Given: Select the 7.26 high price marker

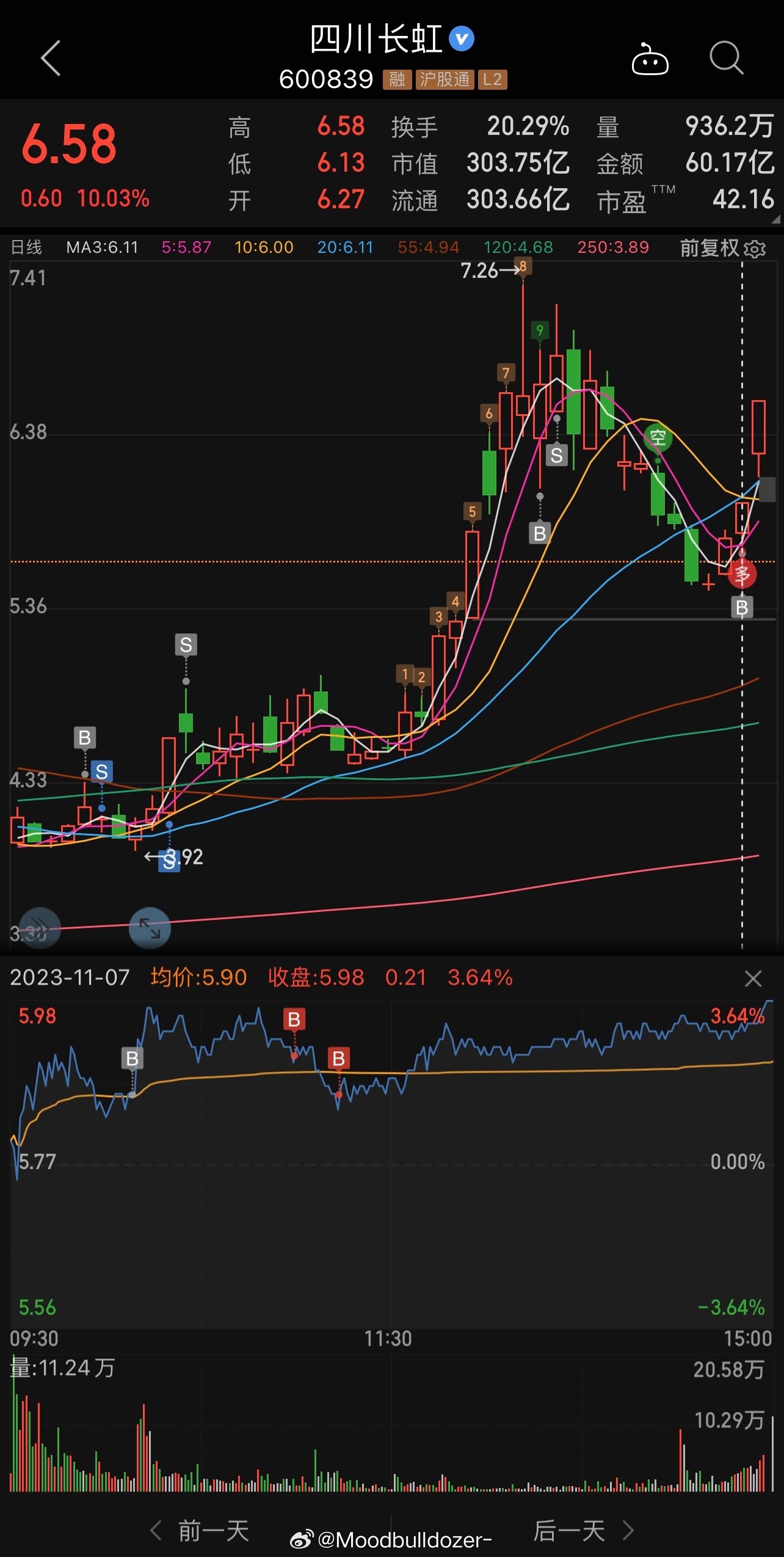Looking at the screenshot, I should [x=480, y=271].
